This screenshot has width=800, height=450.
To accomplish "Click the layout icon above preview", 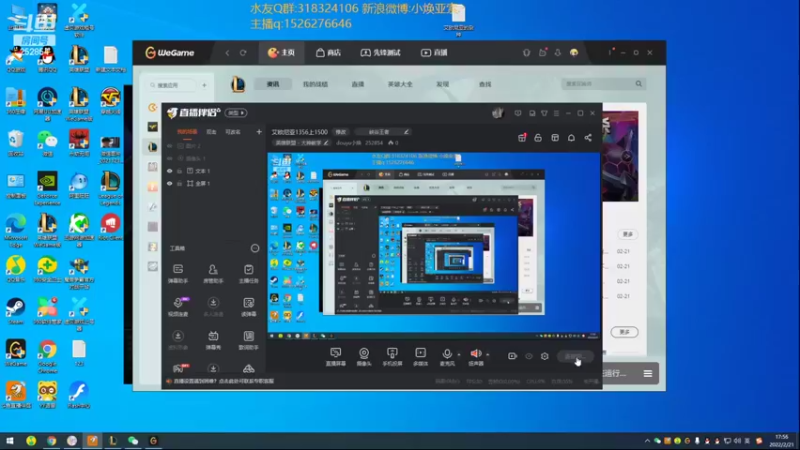I will (x=555, y=138).
